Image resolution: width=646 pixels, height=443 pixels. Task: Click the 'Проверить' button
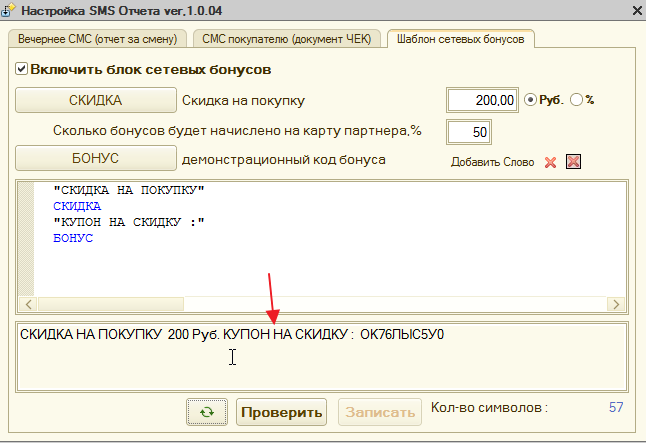281,412
